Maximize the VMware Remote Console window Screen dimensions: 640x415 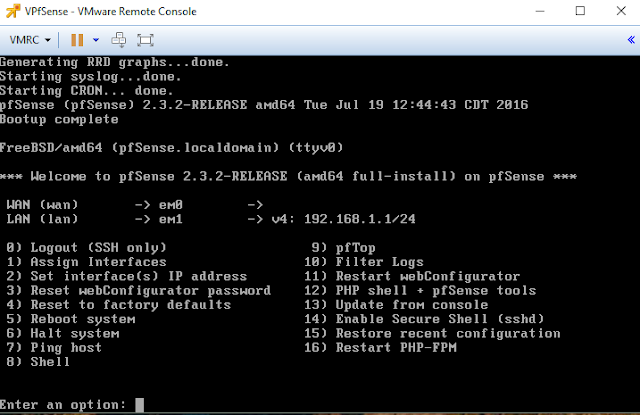point(580,11)
